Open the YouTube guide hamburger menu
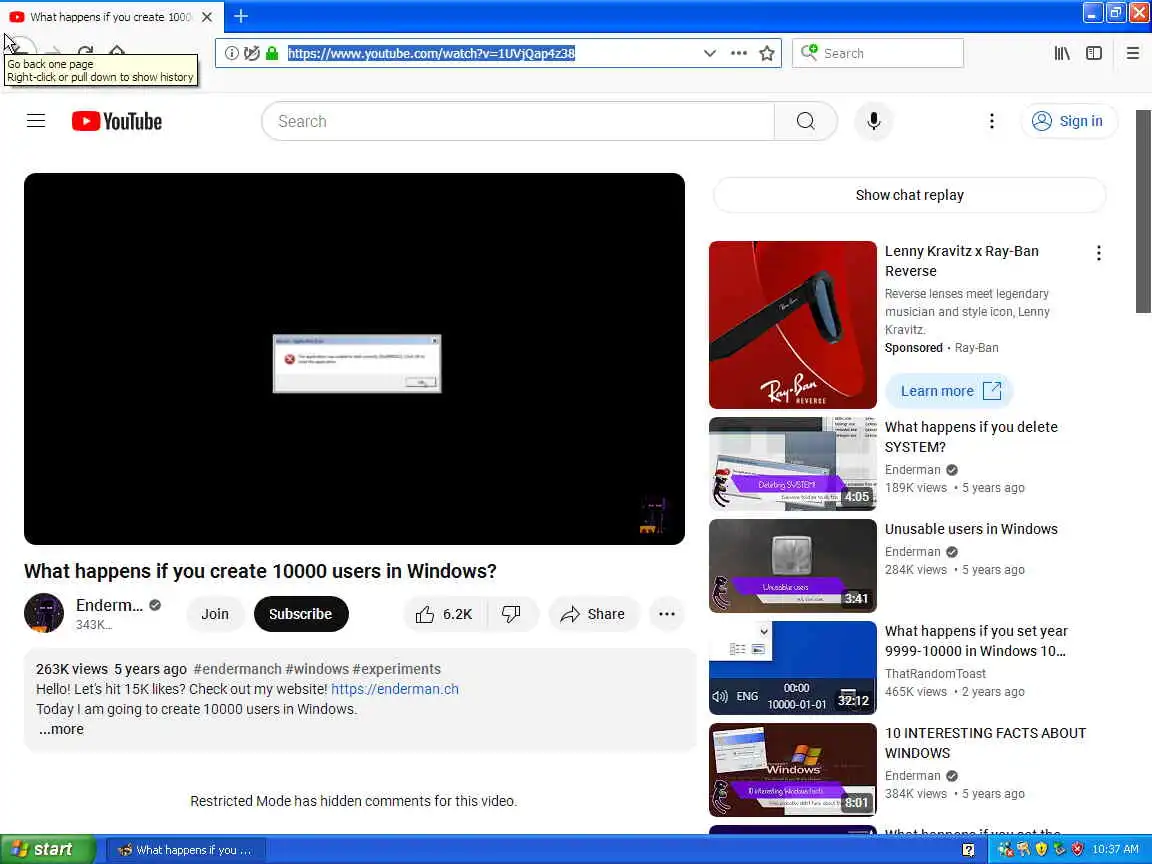Screen dimensions: 1152x864 click(x=36, y=121)
